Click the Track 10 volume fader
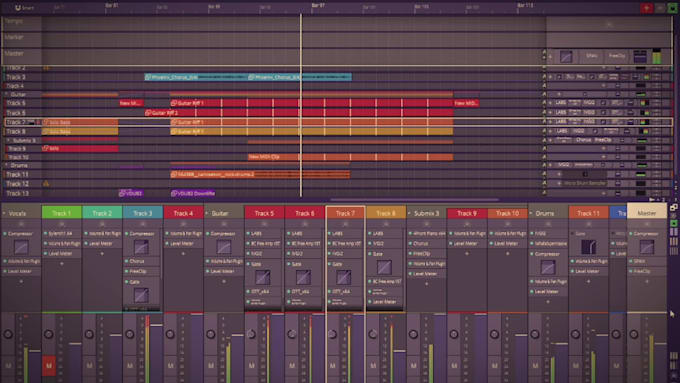This screenshot has width=680, height=383. coord(521,335)
